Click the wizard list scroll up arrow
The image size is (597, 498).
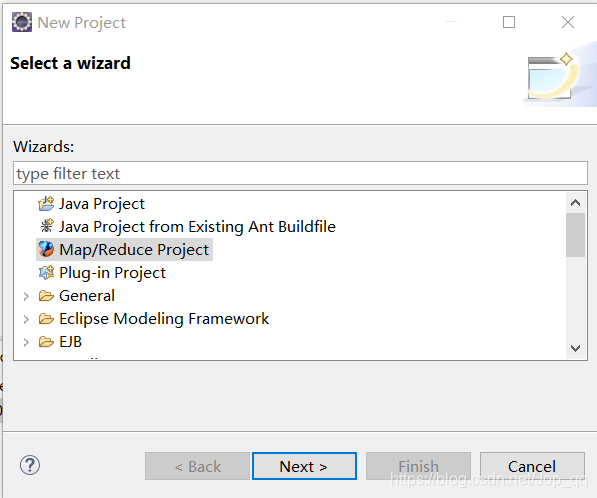(x=575, y=203)
